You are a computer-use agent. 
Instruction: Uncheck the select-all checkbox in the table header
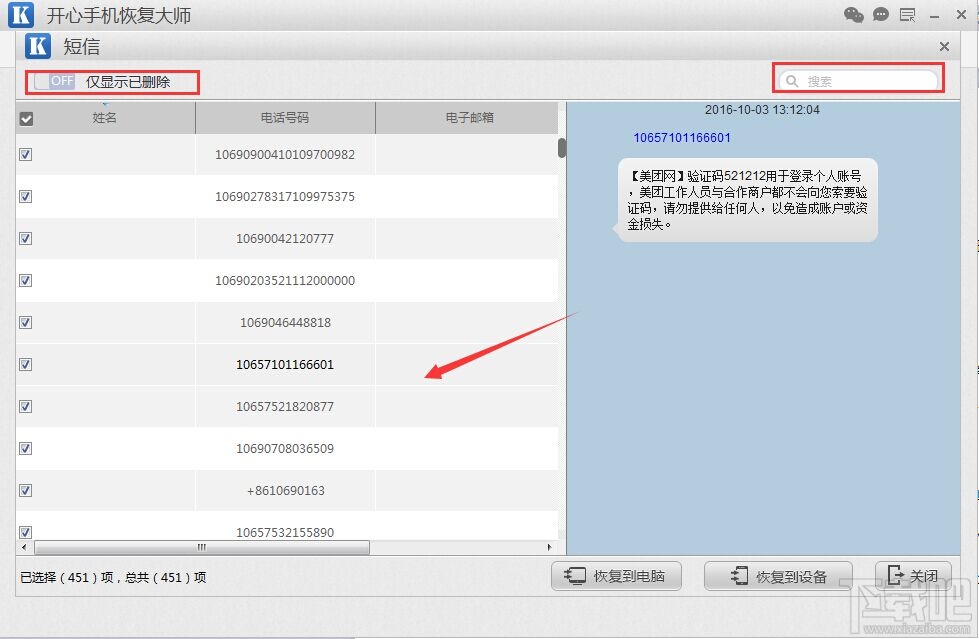[x=25, y=117]
